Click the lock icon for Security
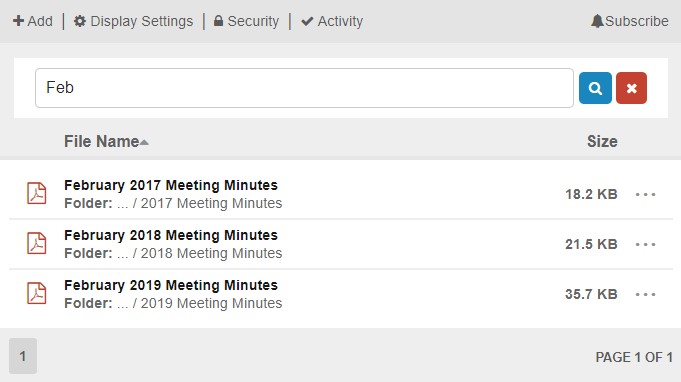The width and height of the screenshot is (681, 382). [x=218, y=21]
